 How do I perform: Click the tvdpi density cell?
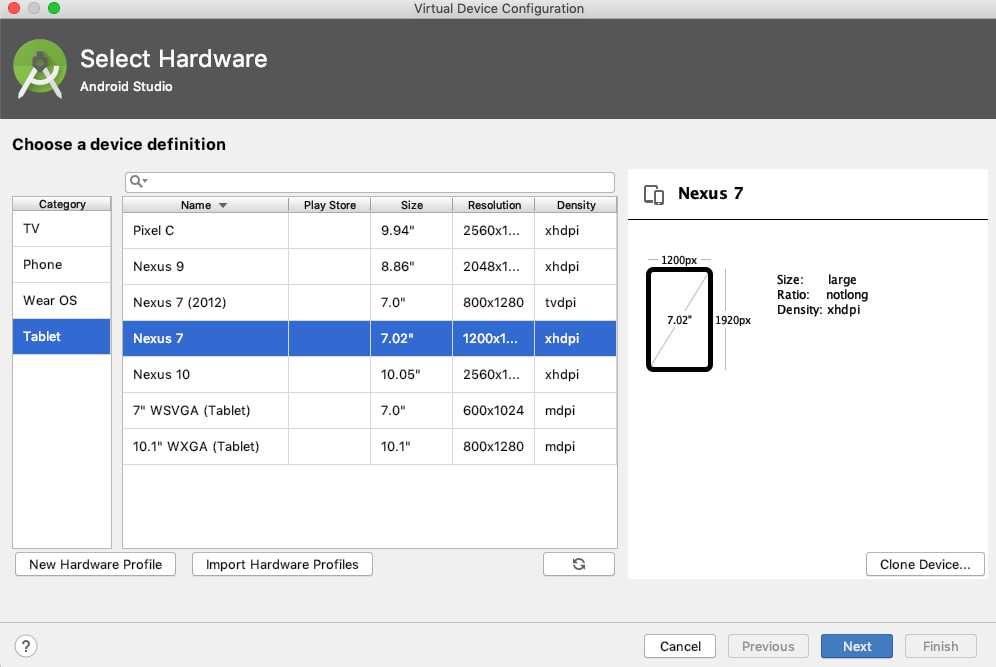[575, 302]
